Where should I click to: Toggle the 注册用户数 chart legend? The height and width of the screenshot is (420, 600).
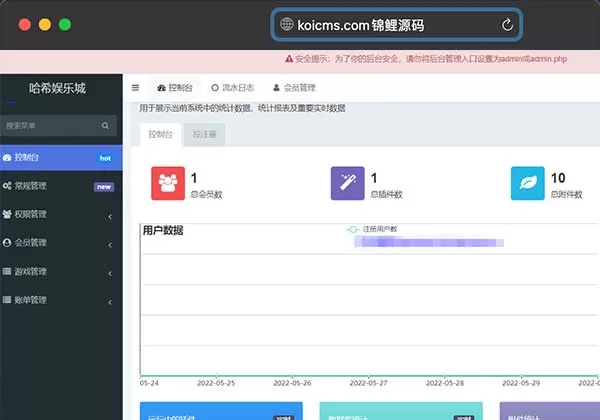click(x=372, y=229)
